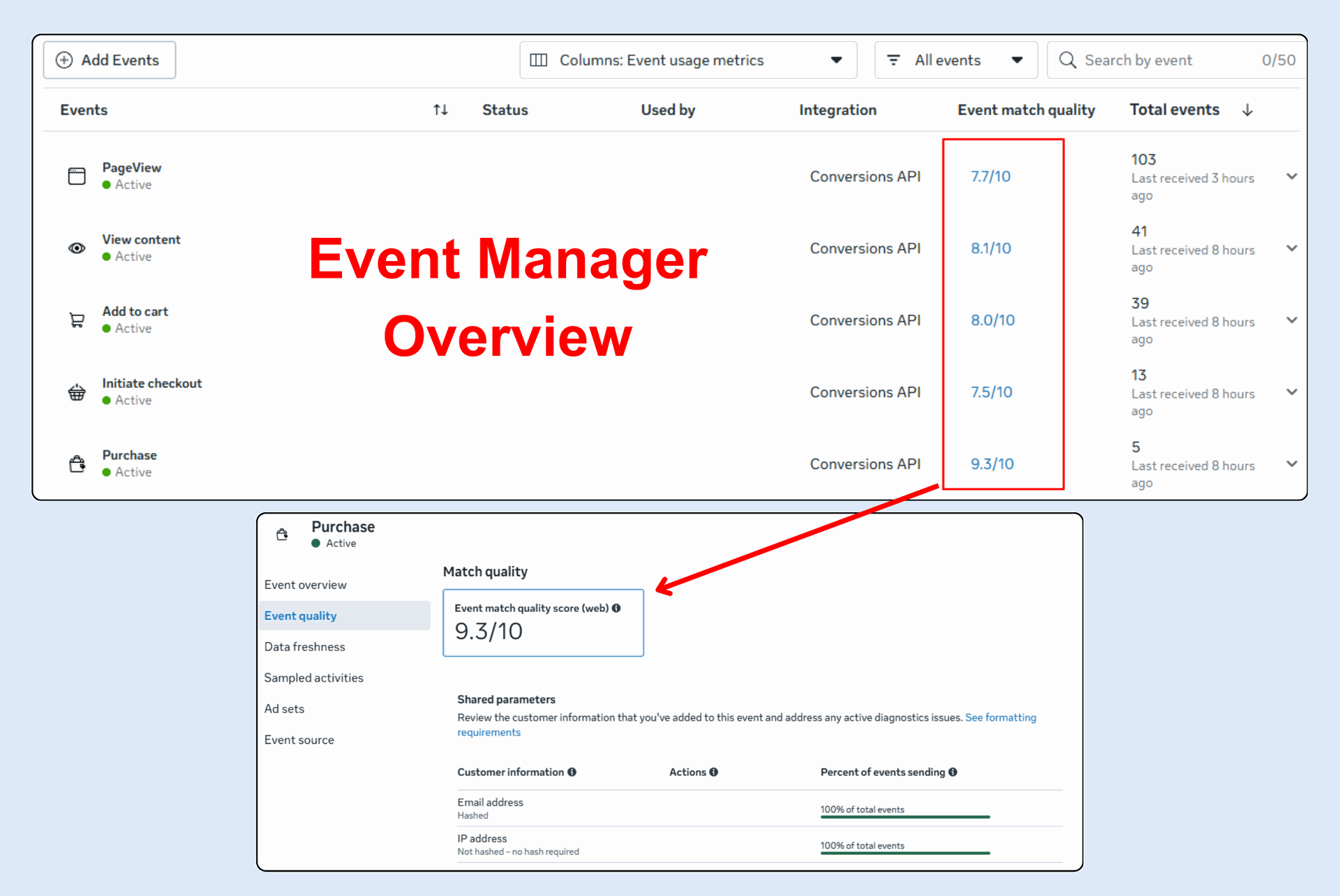Viewport: 1340px width, 896px height.
Task: Click the PageView browser window icon
Action: point(77,176)
